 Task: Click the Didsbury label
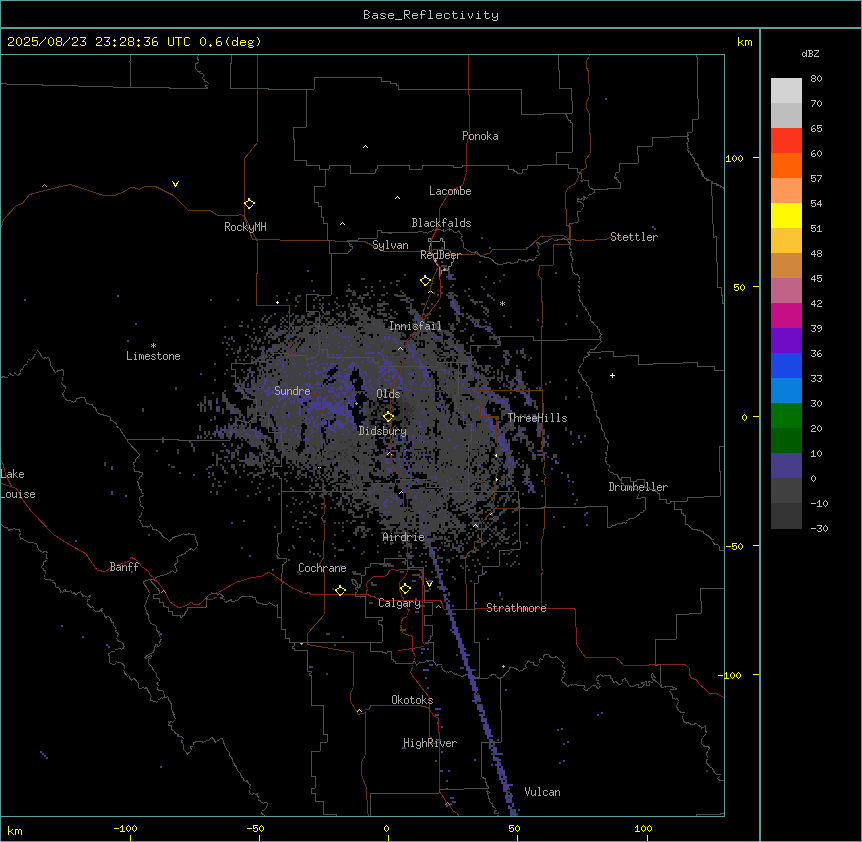click(x=383, y=431)
